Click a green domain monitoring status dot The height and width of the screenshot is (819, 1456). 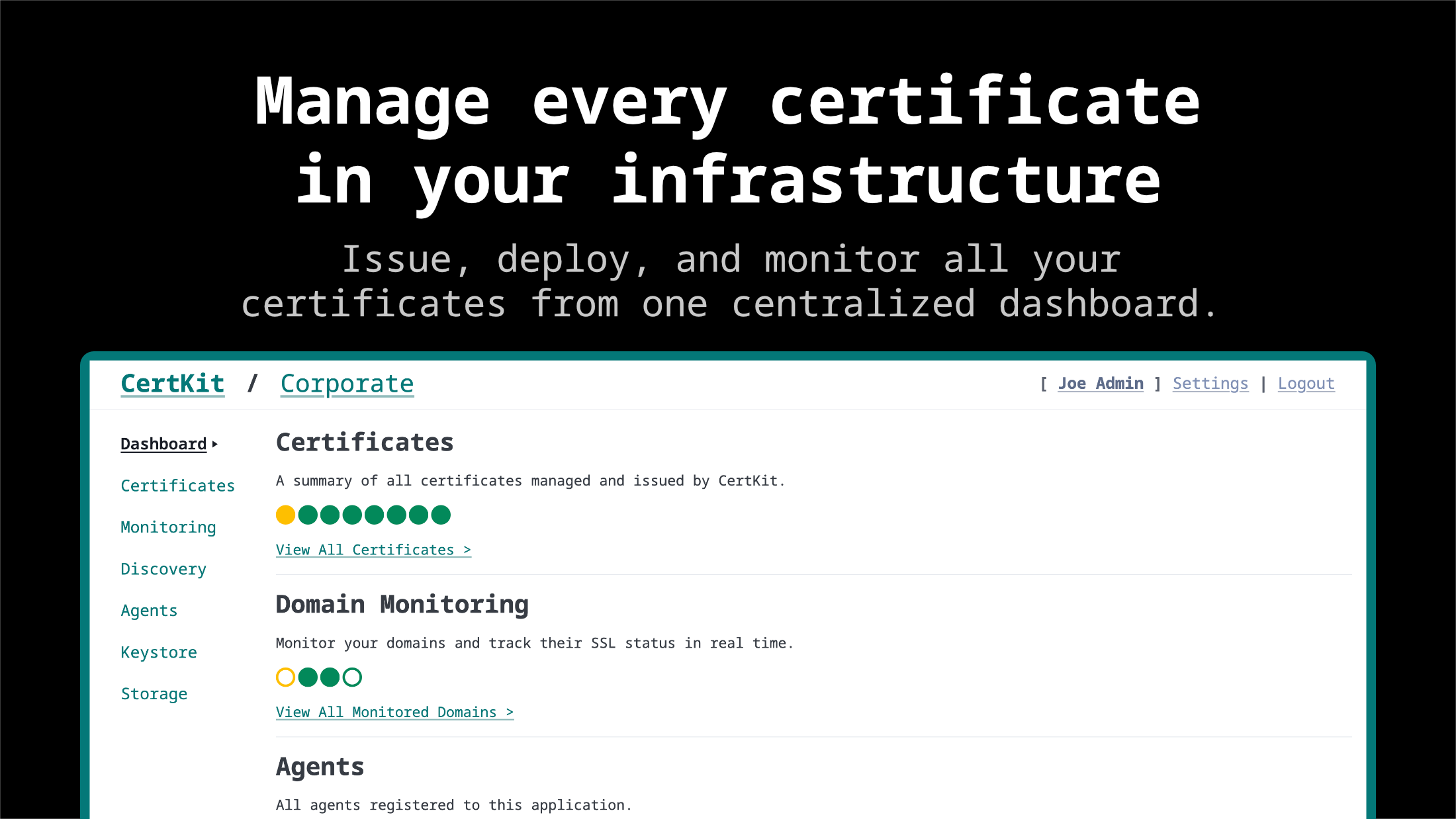point(308,677)
